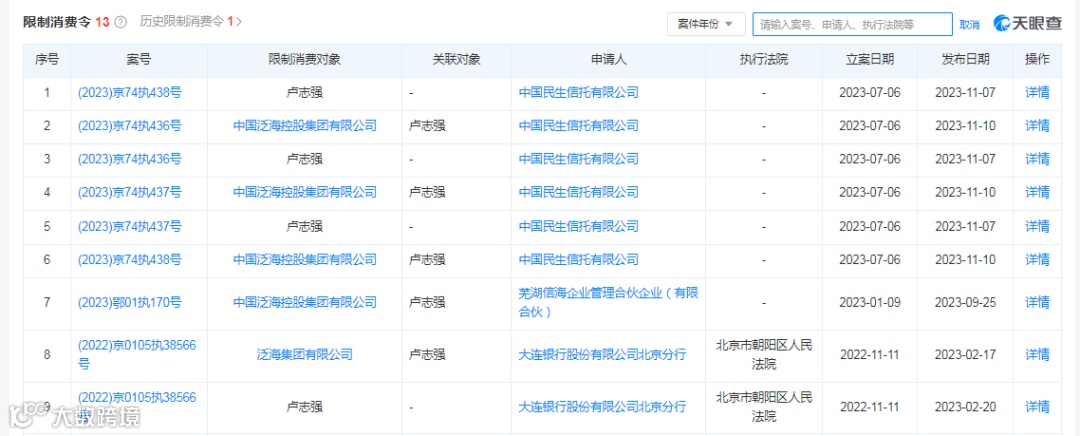Select 卢志强 in row 3 限制消费对象 column
The image size is (1080, 436).
304,159
